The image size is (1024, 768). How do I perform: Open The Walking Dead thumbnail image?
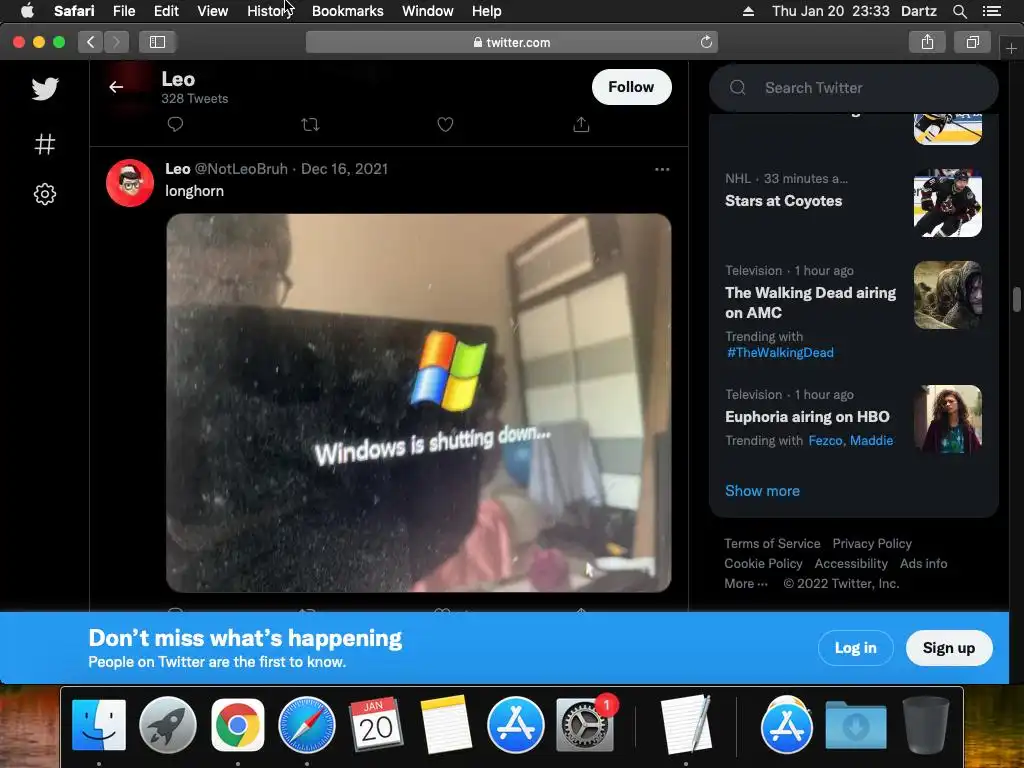[948, 295]
